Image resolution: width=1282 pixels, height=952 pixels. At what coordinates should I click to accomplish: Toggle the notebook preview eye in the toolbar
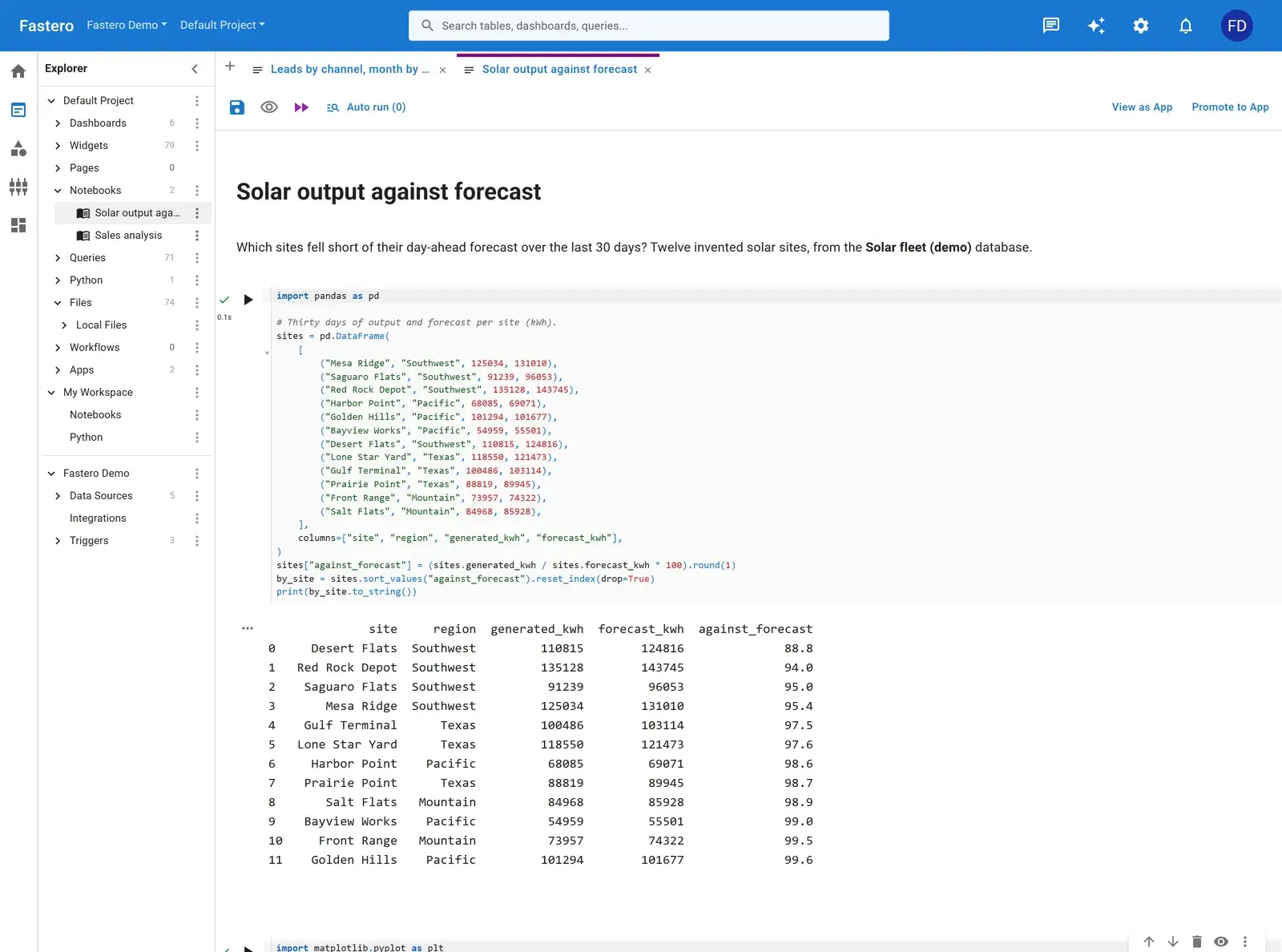[269, 107]
